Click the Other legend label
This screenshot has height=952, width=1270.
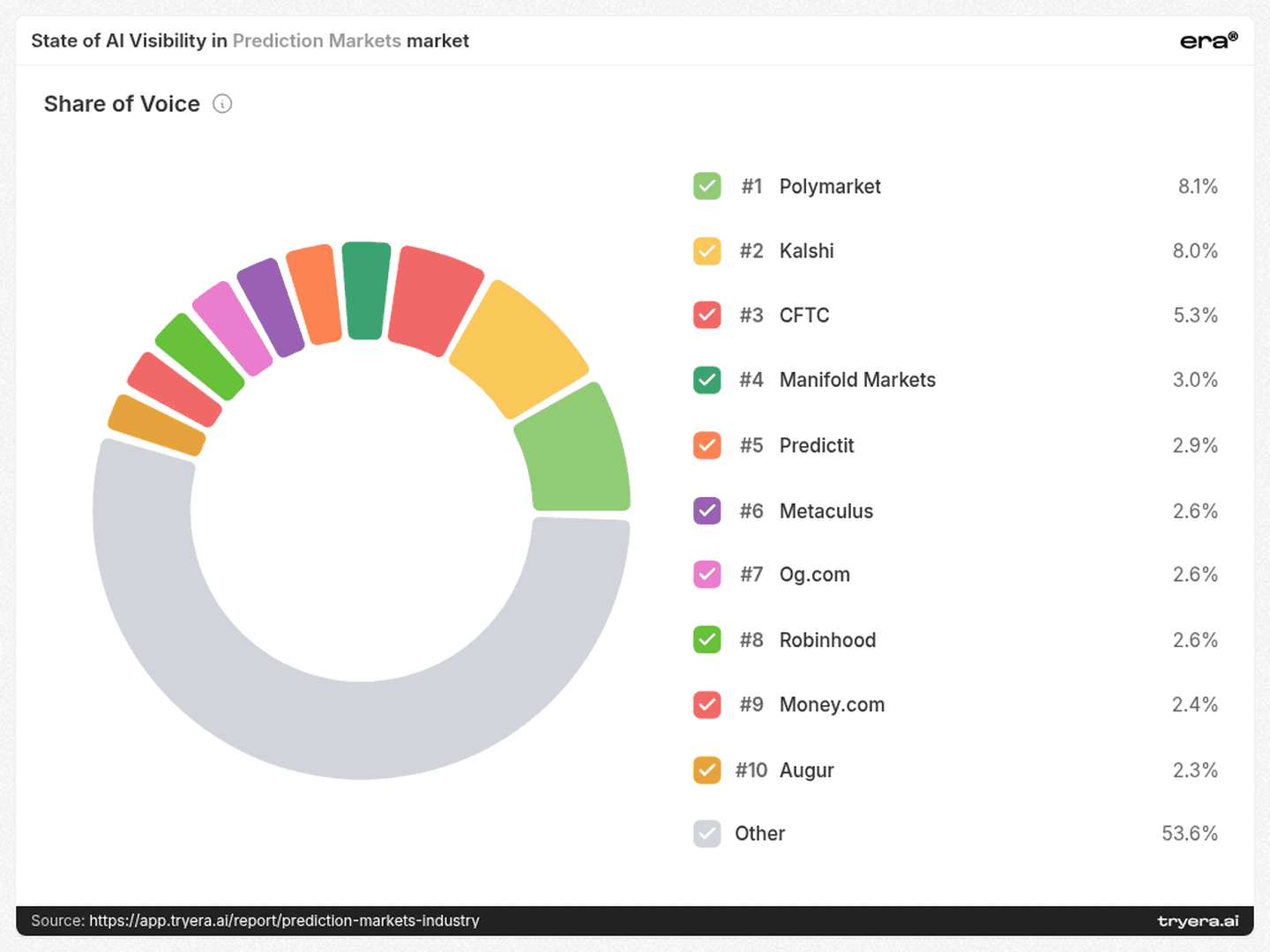[760, 834]
